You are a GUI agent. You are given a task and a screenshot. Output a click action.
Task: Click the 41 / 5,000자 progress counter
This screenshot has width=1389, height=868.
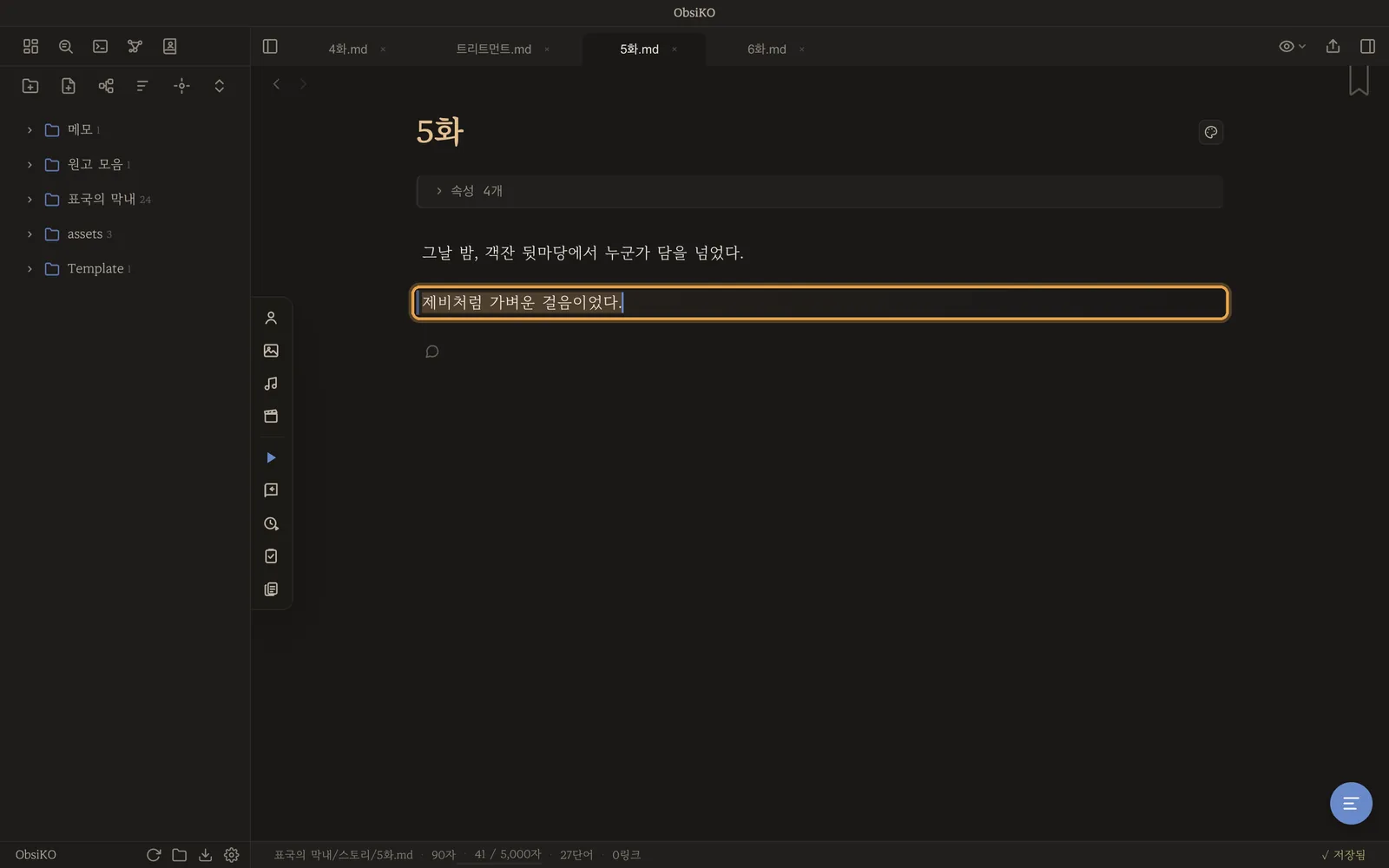point(507,854)
